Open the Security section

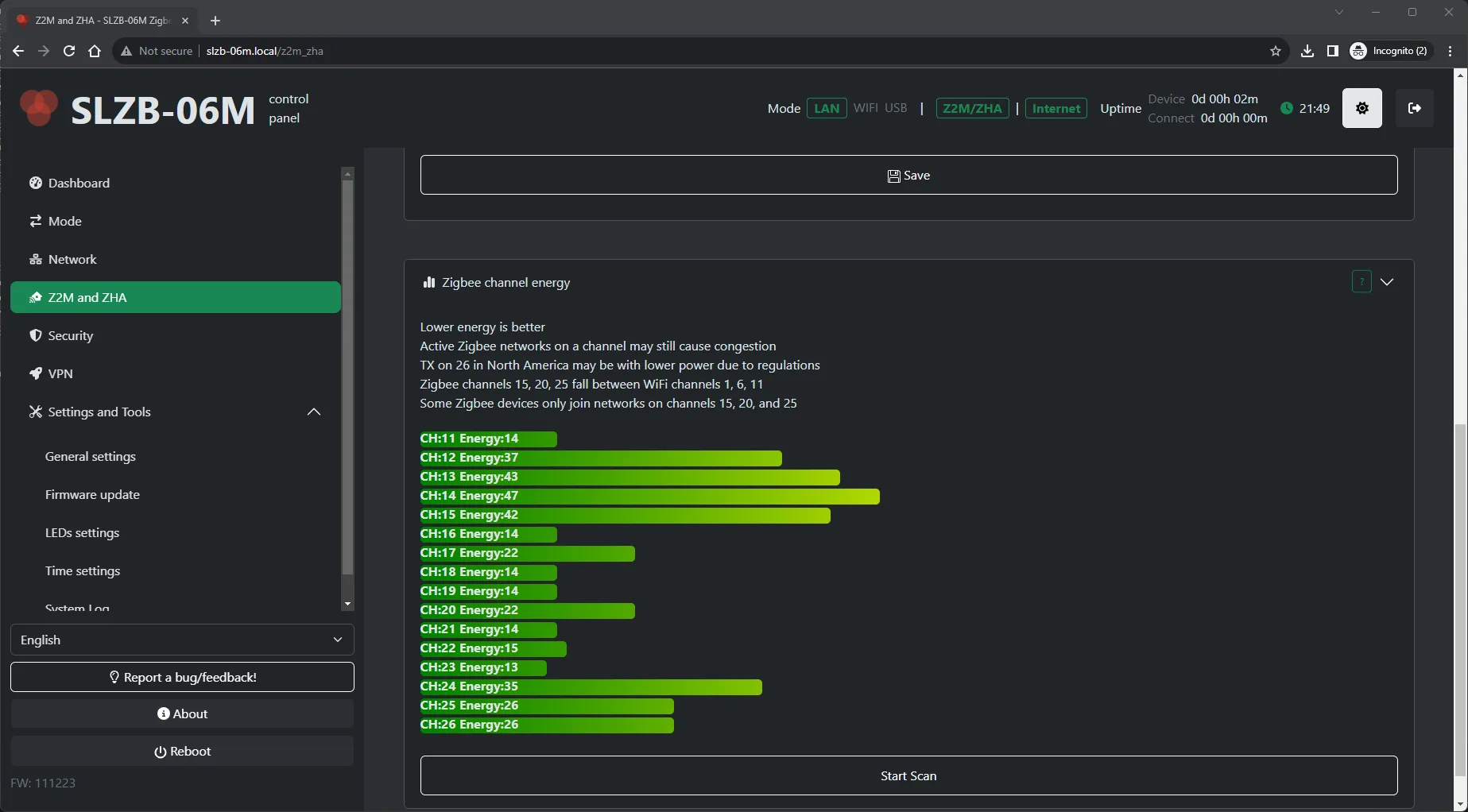coord(70,335)
